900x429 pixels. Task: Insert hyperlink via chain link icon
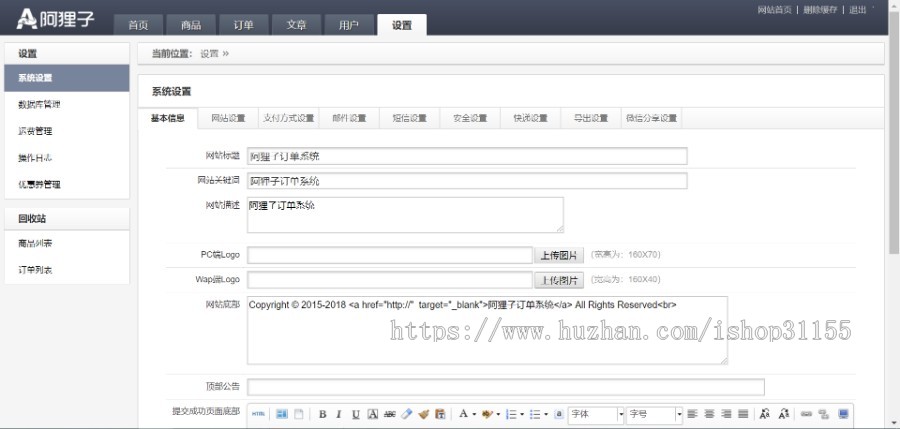click(806, 414)
